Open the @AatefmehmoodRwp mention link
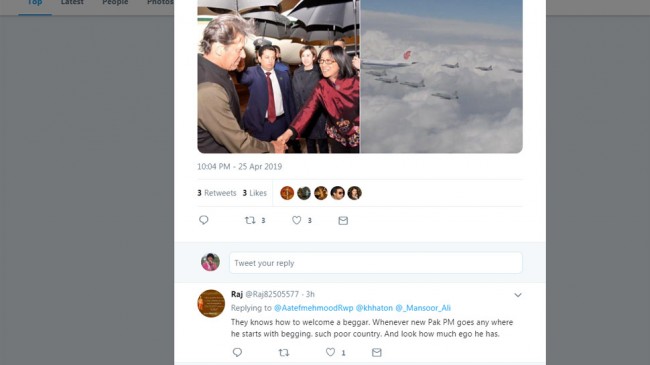This screenshot has height=365, width=650. [313, 308]
